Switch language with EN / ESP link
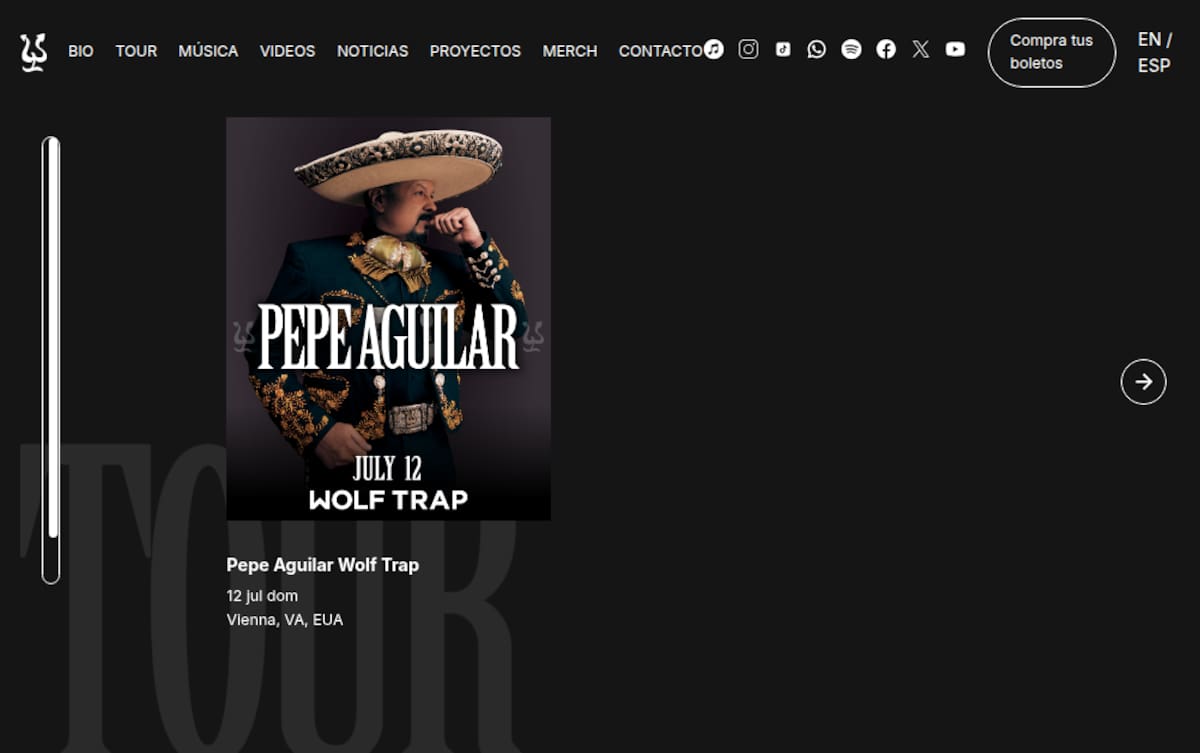1200x753 pixels. click(x=1155, y=52)
